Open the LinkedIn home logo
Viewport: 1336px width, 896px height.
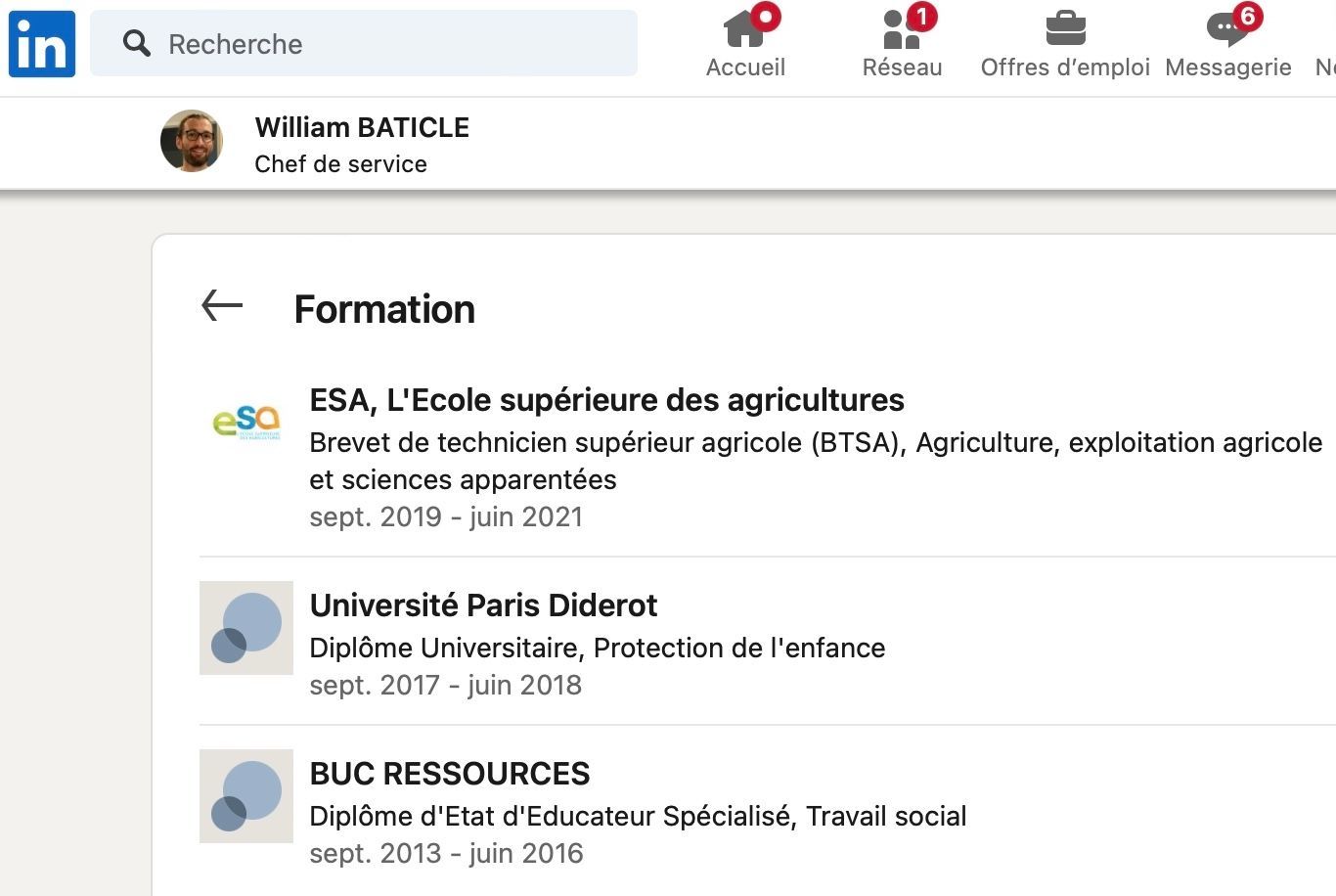[42, 44]
